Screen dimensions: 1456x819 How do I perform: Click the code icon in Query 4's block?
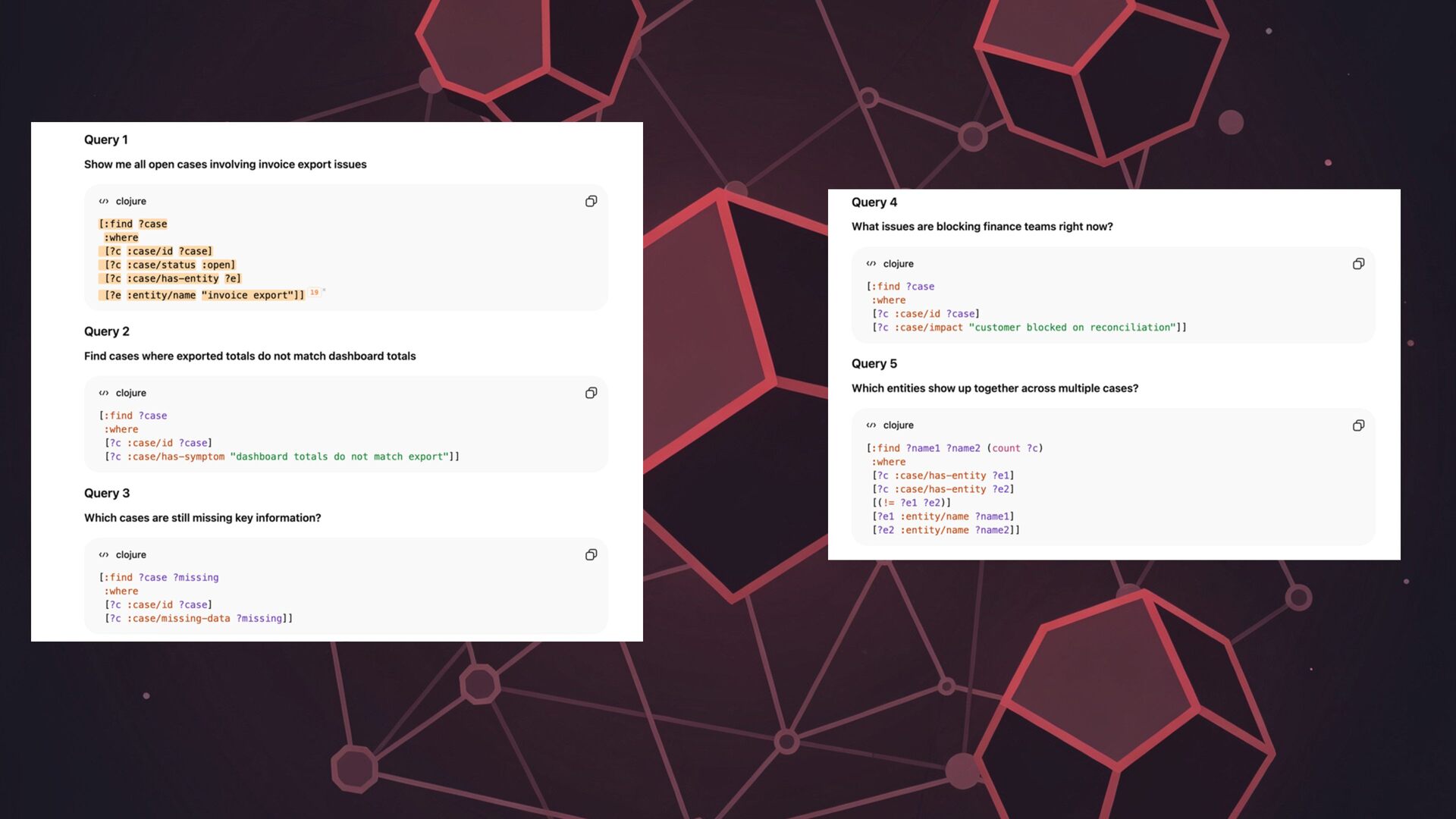871,264
